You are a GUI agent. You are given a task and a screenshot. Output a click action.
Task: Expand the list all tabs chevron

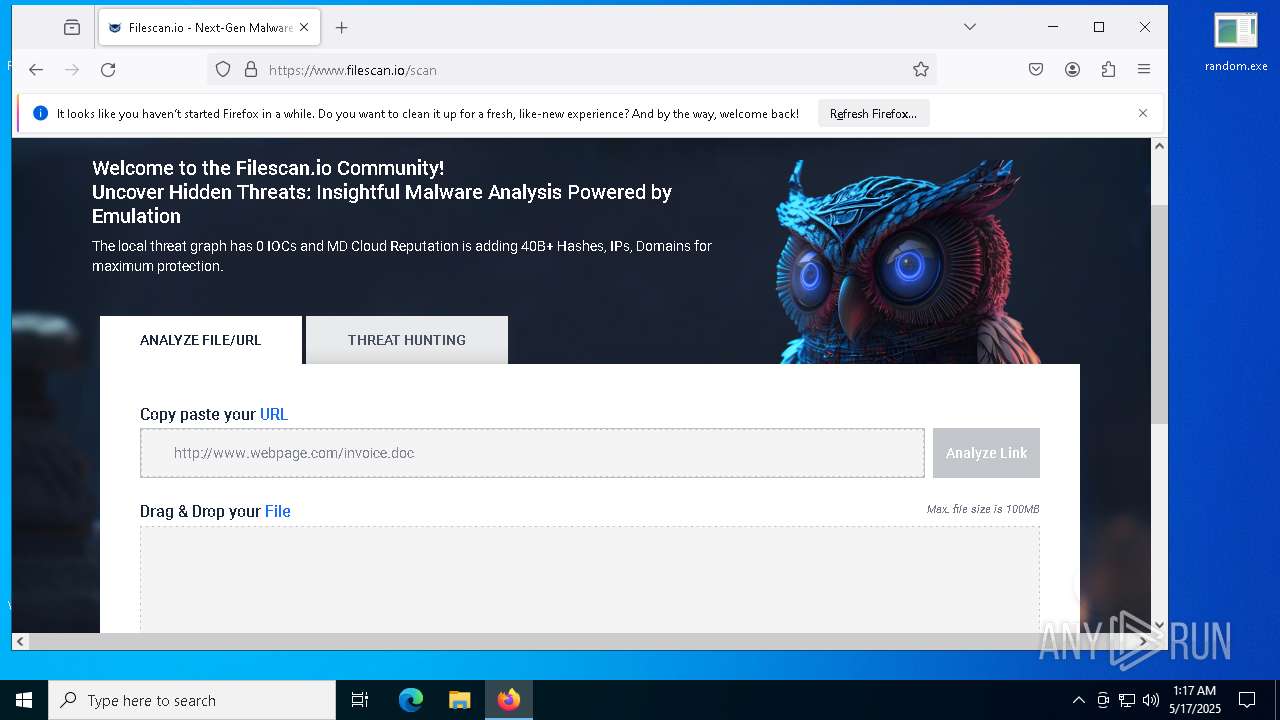pos(969,27)
